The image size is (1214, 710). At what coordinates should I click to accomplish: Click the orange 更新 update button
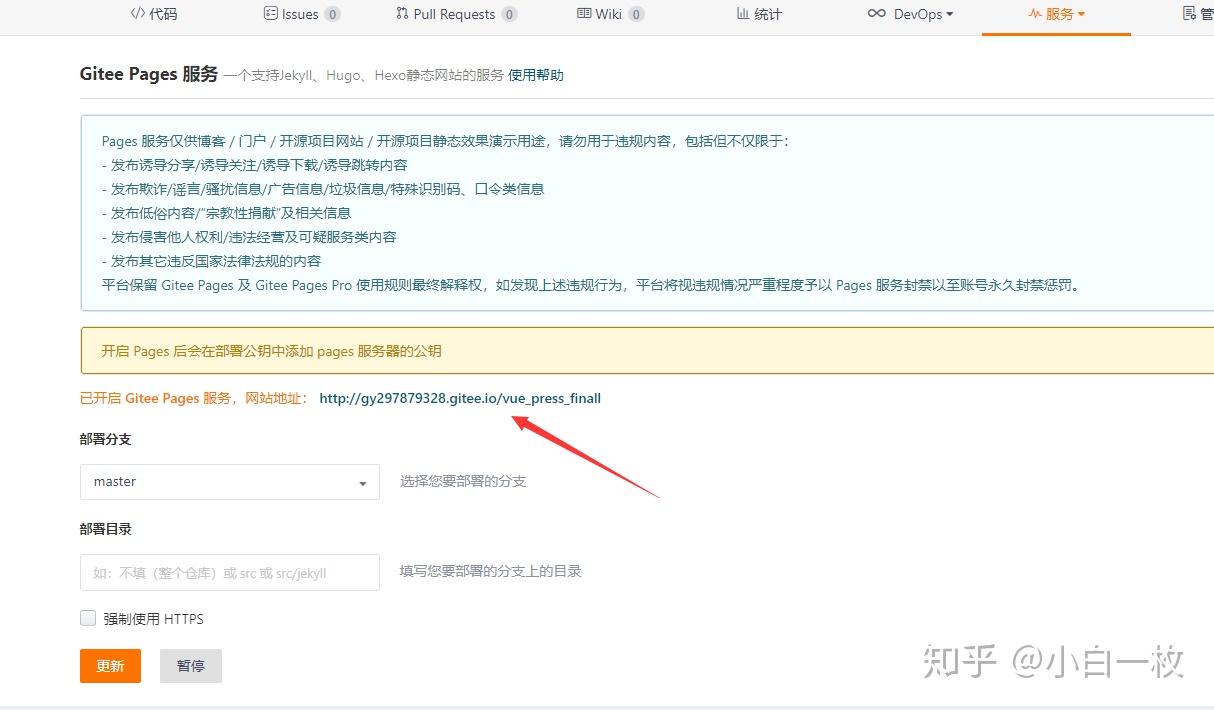click(x=110, y=665)
